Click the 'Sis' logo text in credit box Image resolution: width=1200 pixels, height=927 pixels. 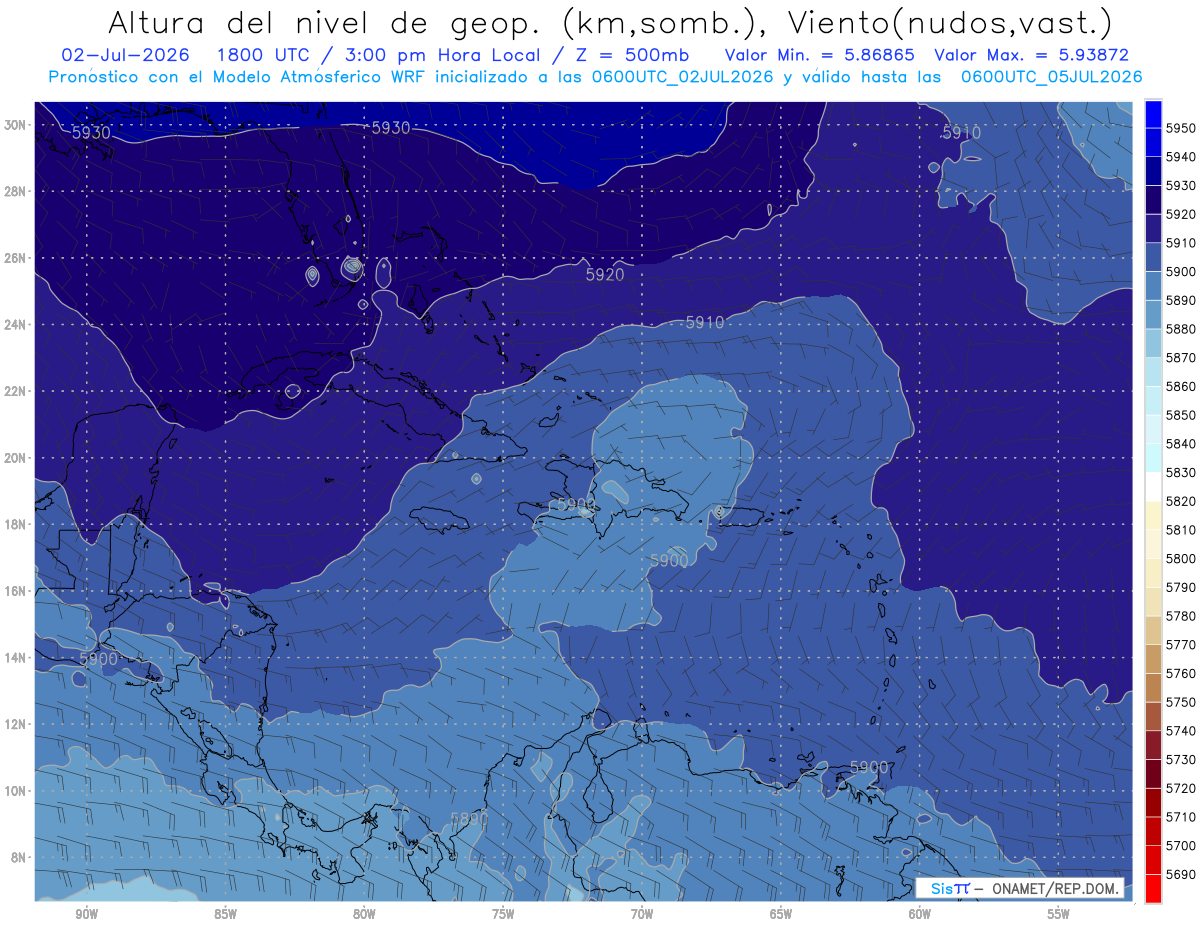click(x=941, y=889)
